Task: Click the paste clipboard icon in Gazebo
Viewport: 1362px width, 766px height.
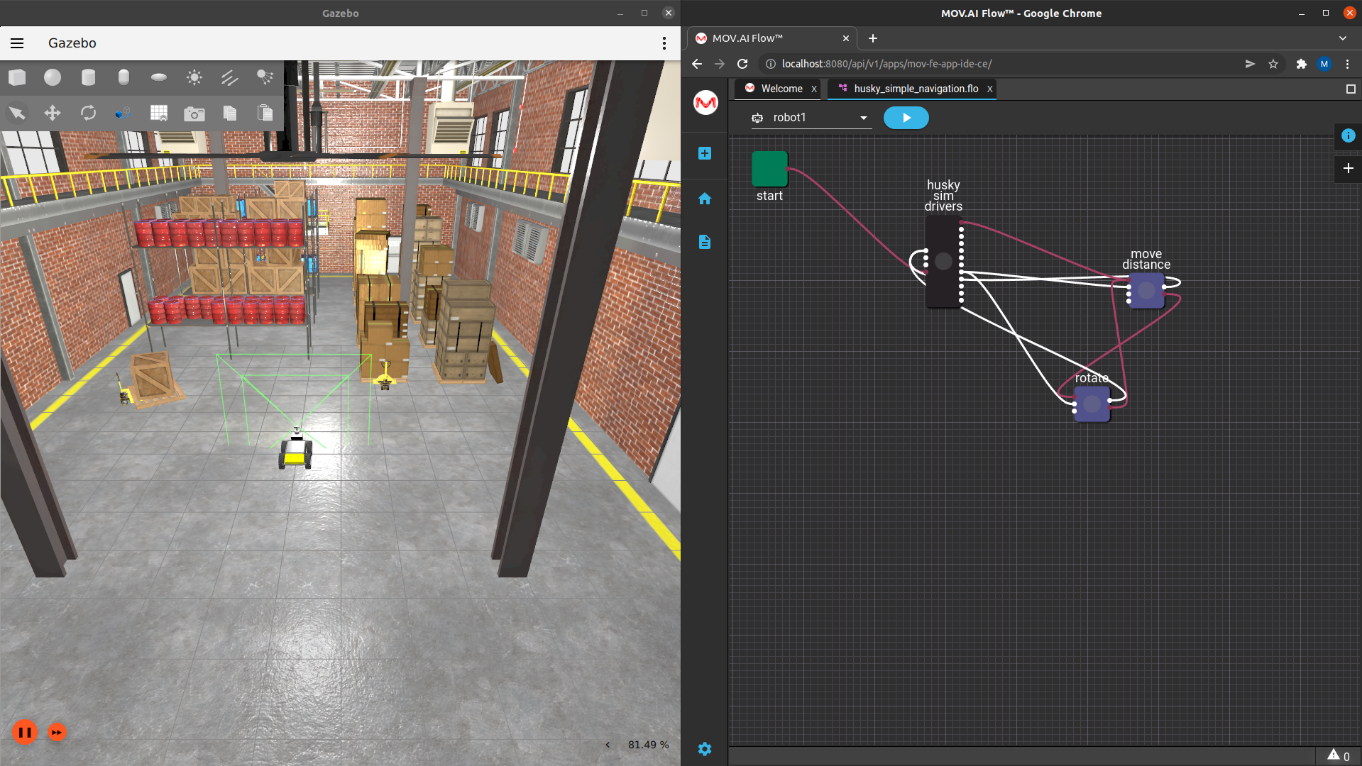Action: (x=265, y=113)
